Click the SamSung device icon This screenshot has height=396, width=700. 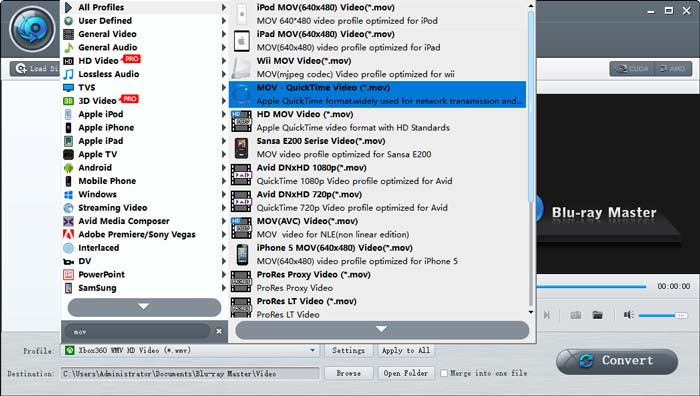68,288
